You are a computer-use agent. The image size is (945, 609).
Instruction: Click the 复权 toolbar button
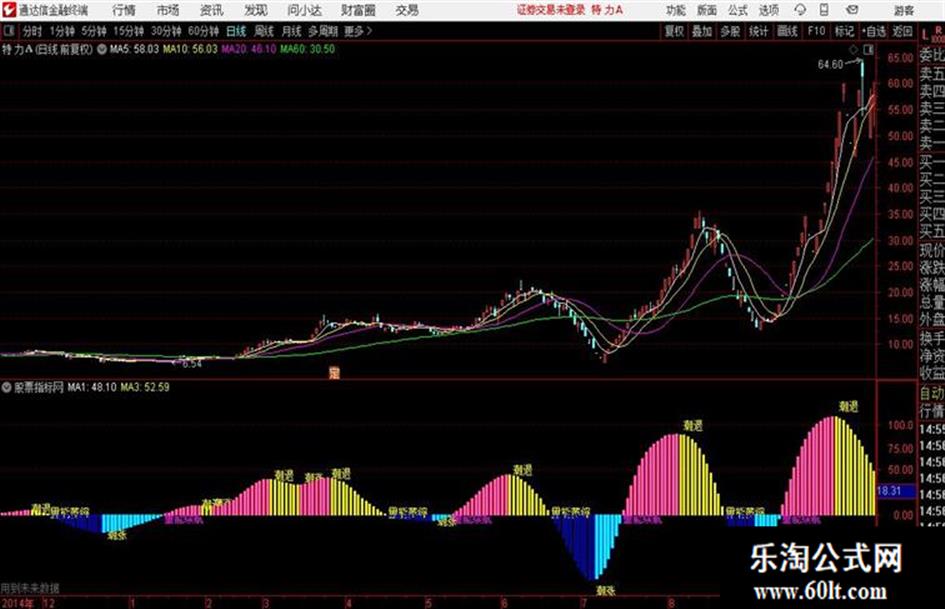[x=674, y=31]
